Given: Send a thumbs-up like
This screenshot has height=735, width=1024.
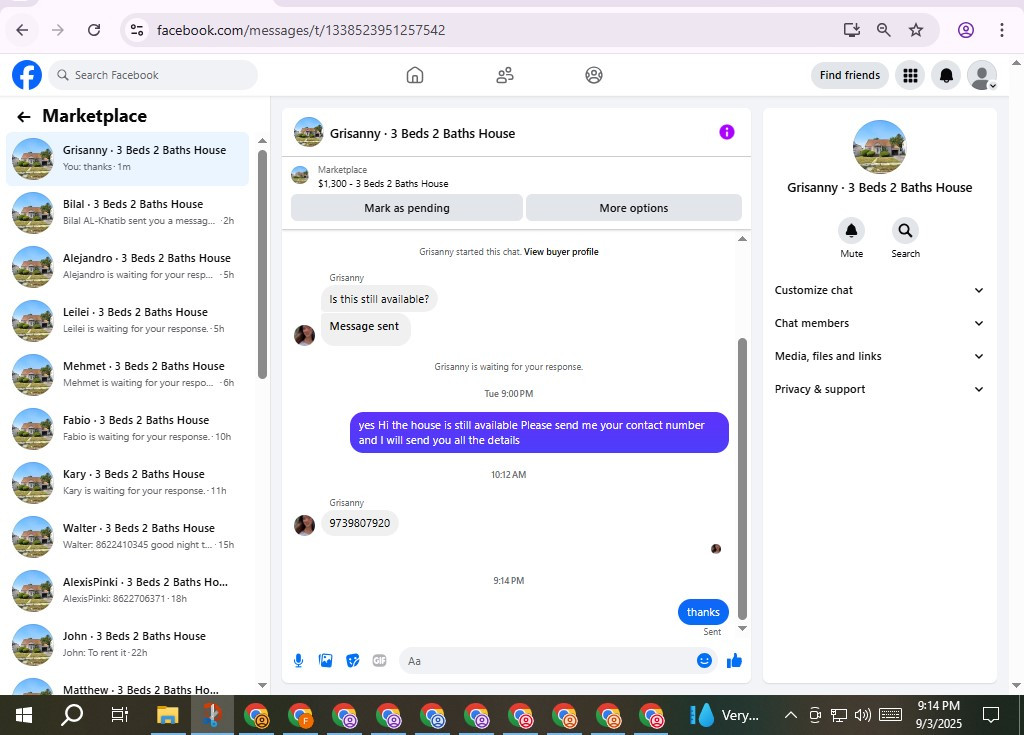Looking at the screenshot, I should (734, 661).
